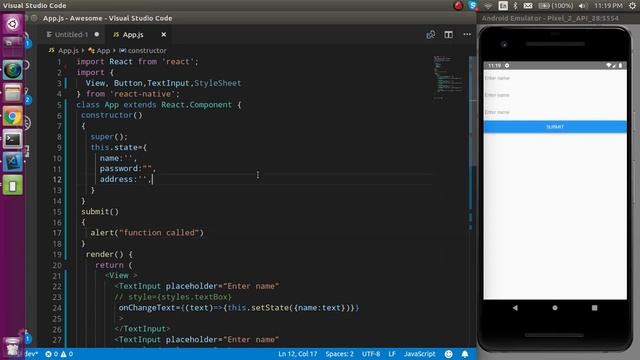Open the keyboard input source indicator
Image resolution: width=640 pixels, height=360 pixels.
(503, 6)
